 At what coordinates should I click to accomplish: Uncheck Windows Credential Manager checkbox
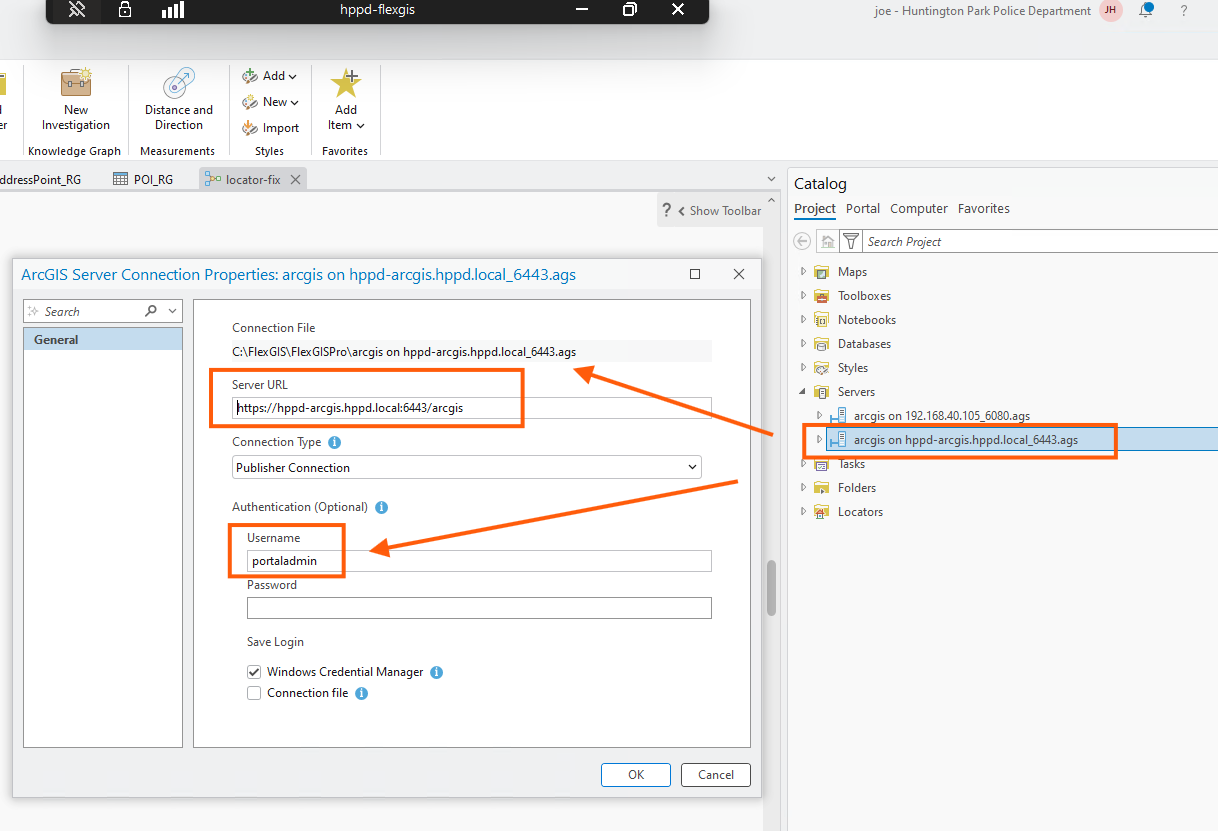click(x=254, y=672)
